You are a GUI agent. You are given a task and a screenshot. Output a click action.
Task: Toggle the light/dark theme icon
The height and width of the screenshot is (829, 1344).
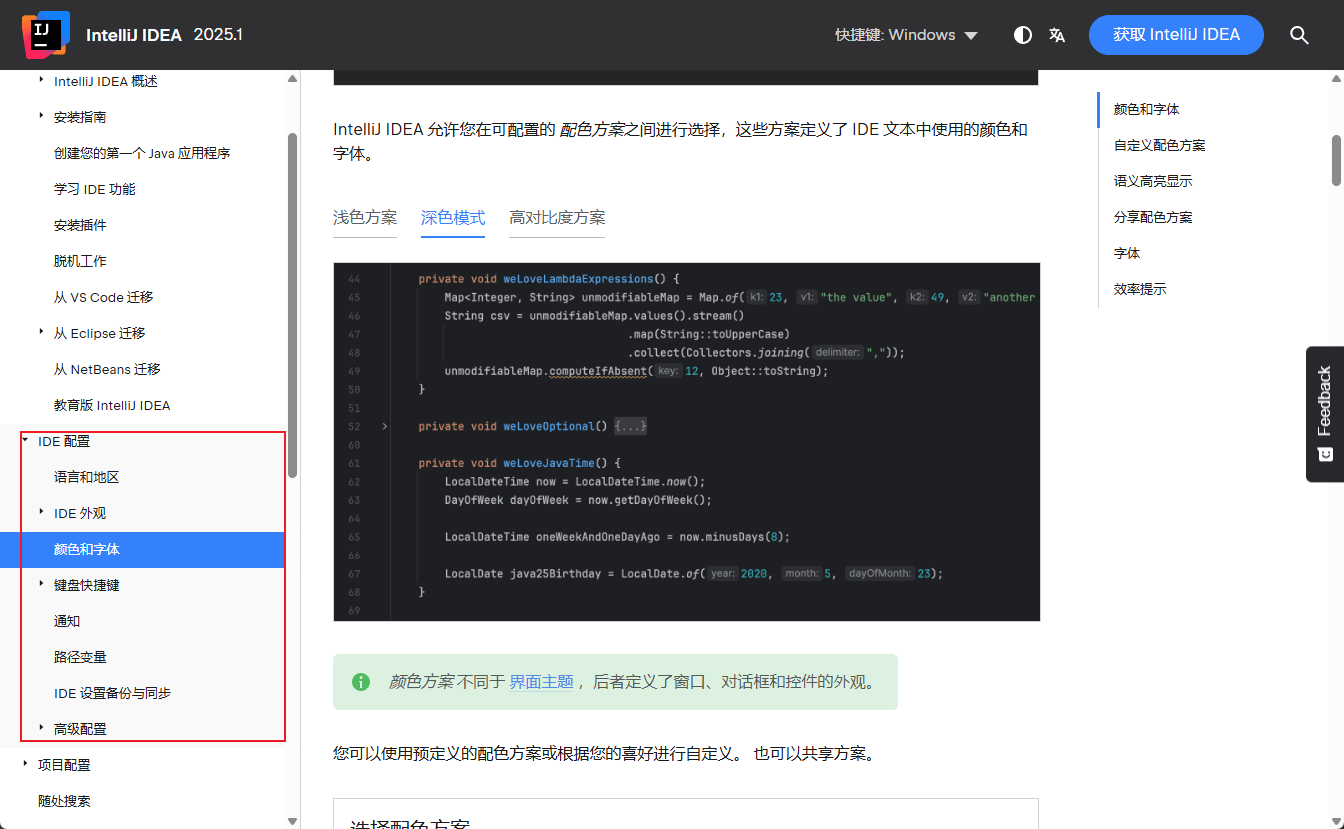(1022, 35)
